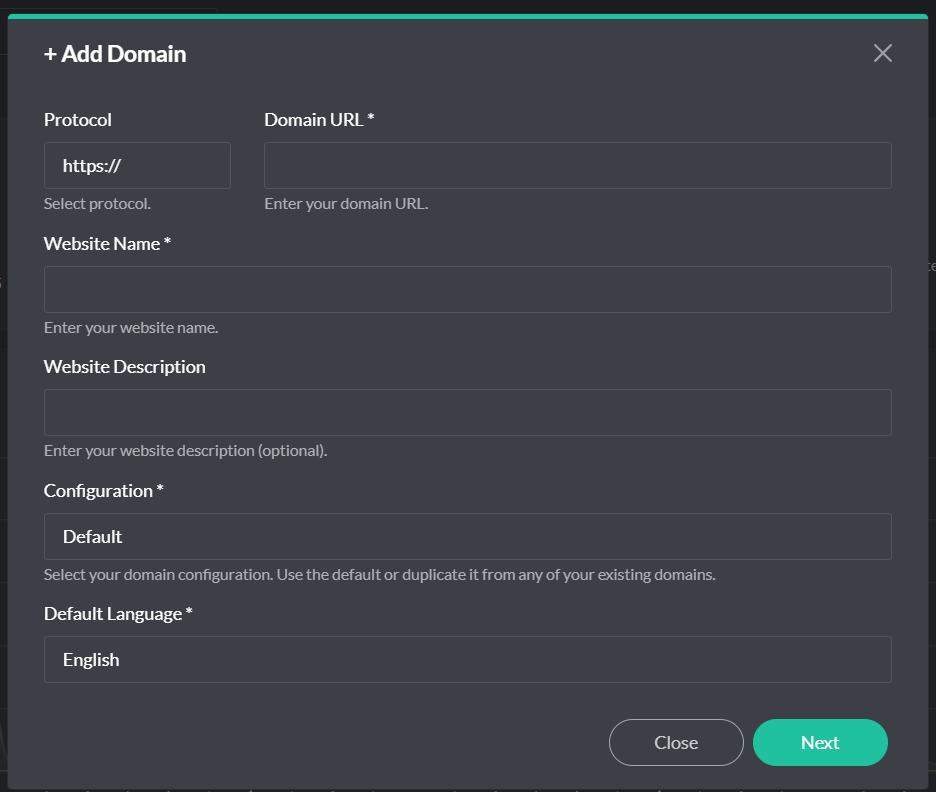
Task: Click the 'Website Description' label
Action: 125,366
